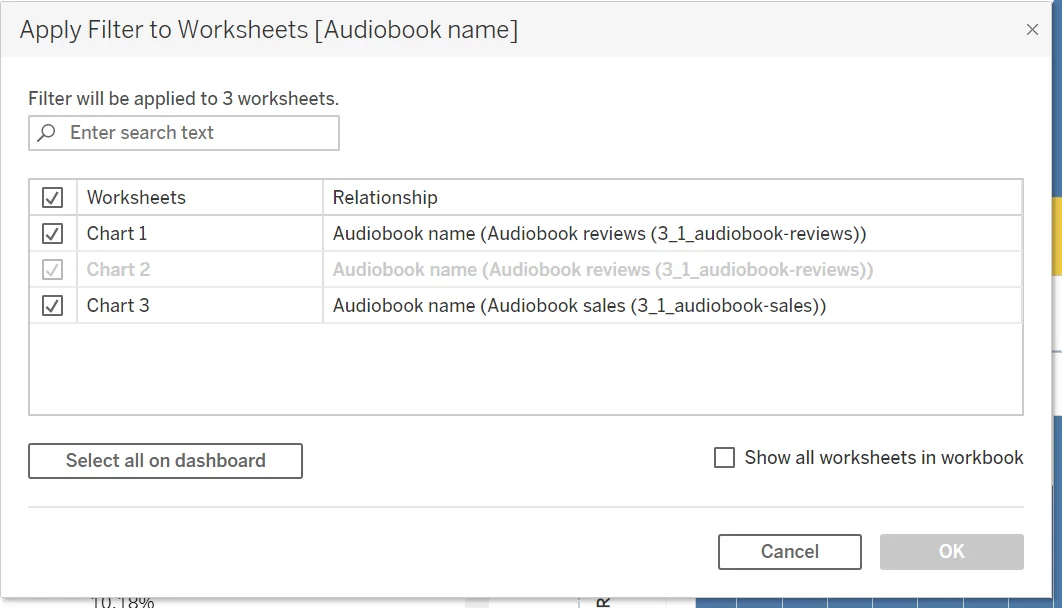Select the Chart 1 worksheet name
Image resolution: width=1062 pixels, height=608 pixels.
click(117, 234)
